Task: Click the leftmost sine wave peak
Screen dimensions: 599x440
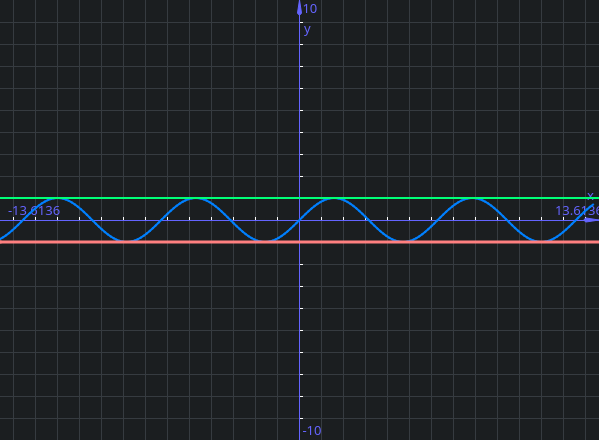Action: tap(57, 199)
